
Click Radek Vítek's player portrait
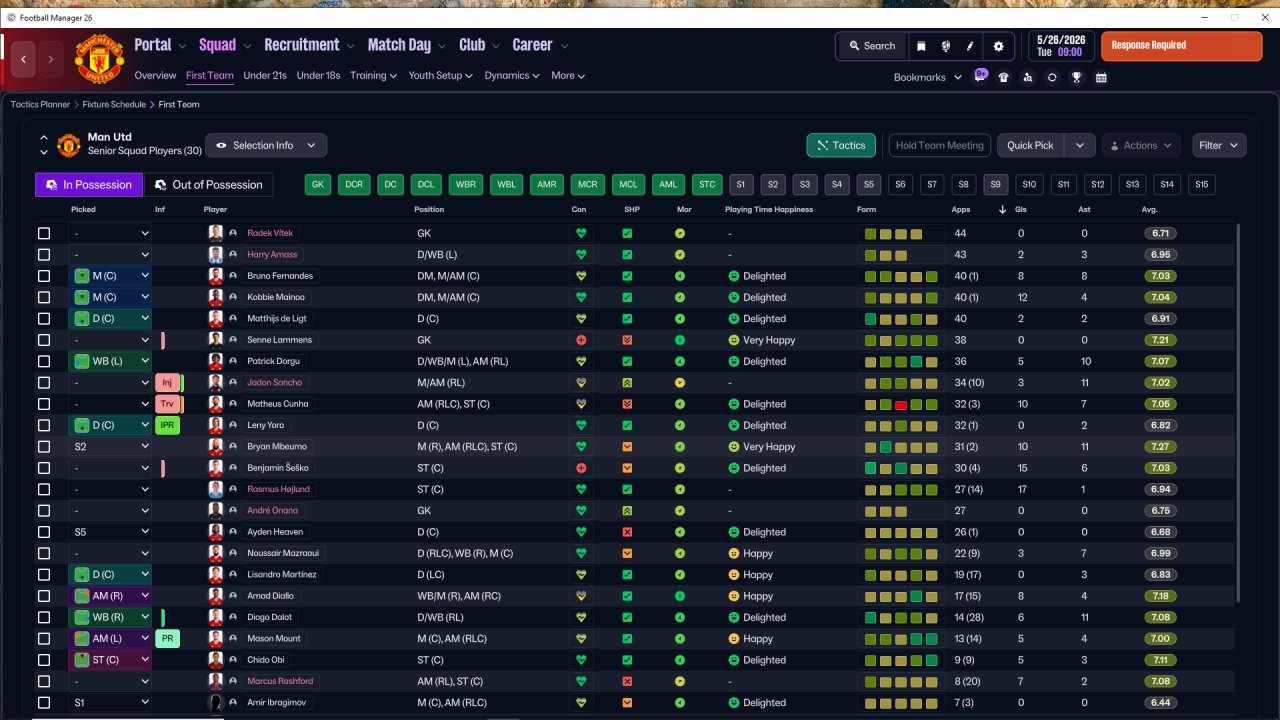(x=215, y=233)
